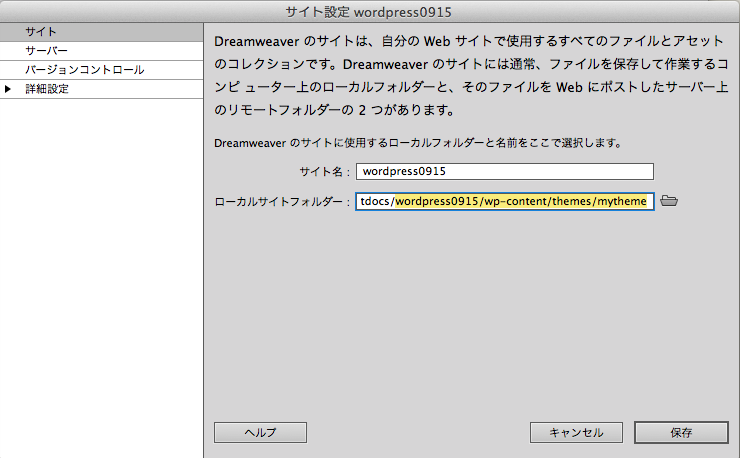This screenshot has width=740, height=458.
Task: Click the サイト名 input field
Action: 505,171
